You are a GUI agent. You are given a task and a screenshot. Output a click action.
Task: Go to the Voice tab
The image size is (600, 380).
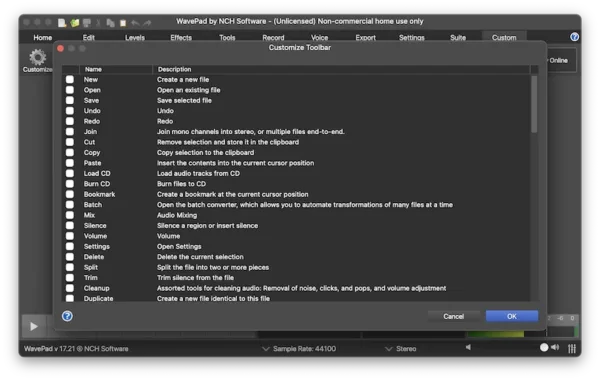320,38
